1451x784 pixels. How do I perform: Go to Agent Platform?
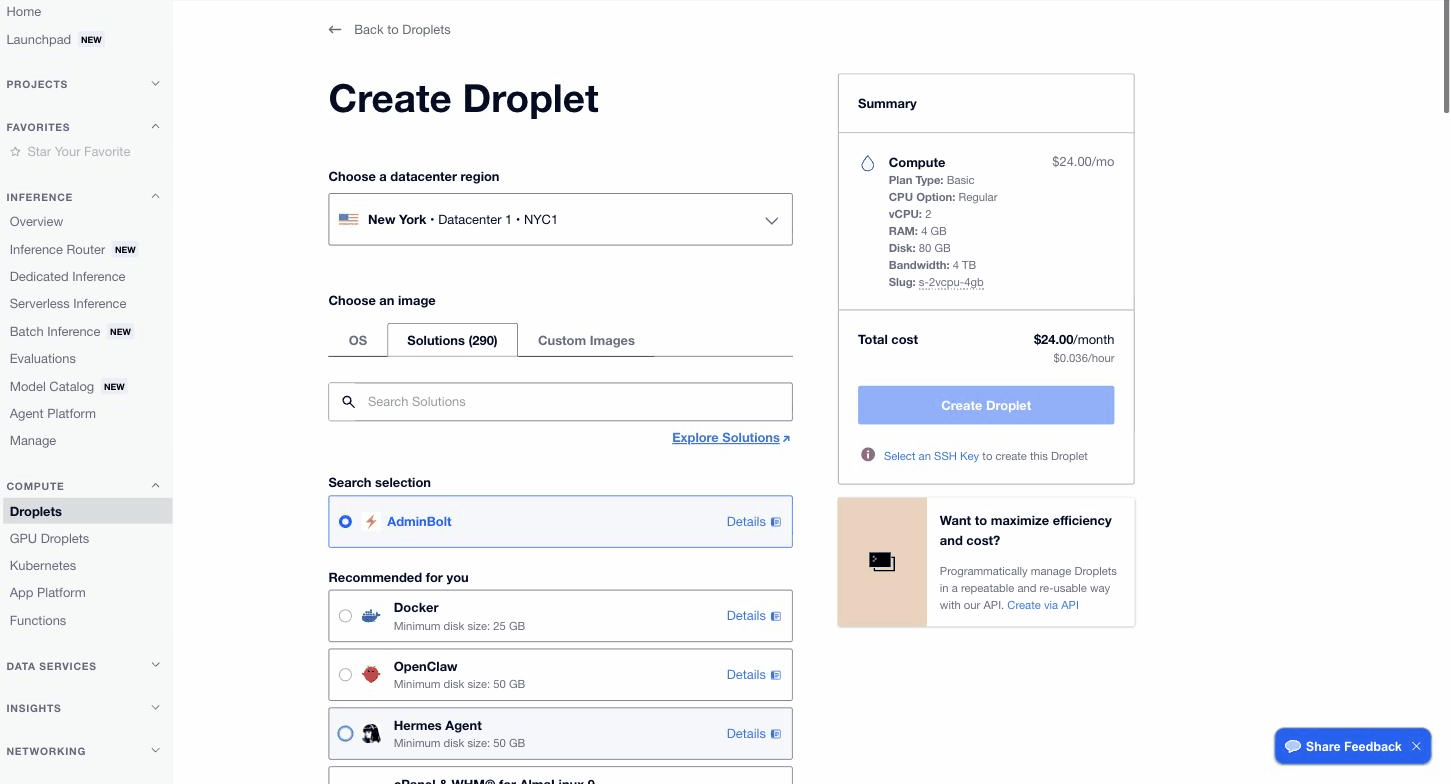click(53, 414)
